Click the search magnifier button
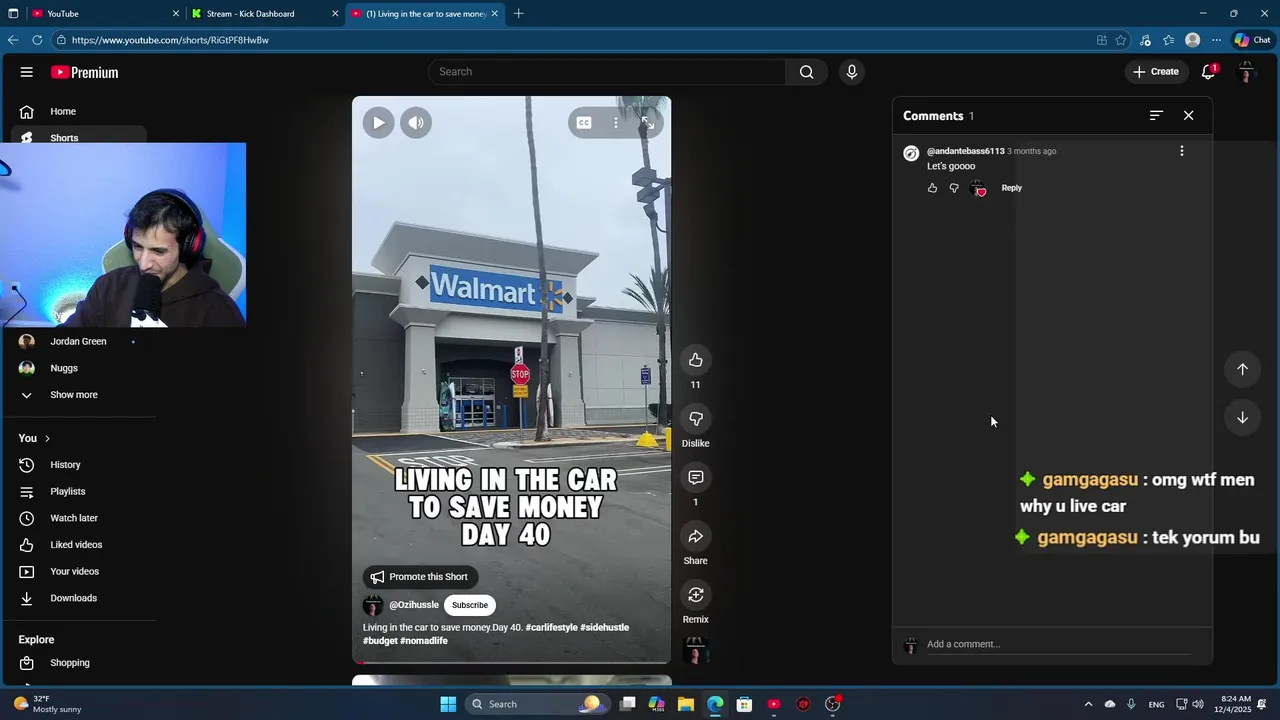Screen dimensions: 1280x720 pyautogui.click(x=807, y=72)
